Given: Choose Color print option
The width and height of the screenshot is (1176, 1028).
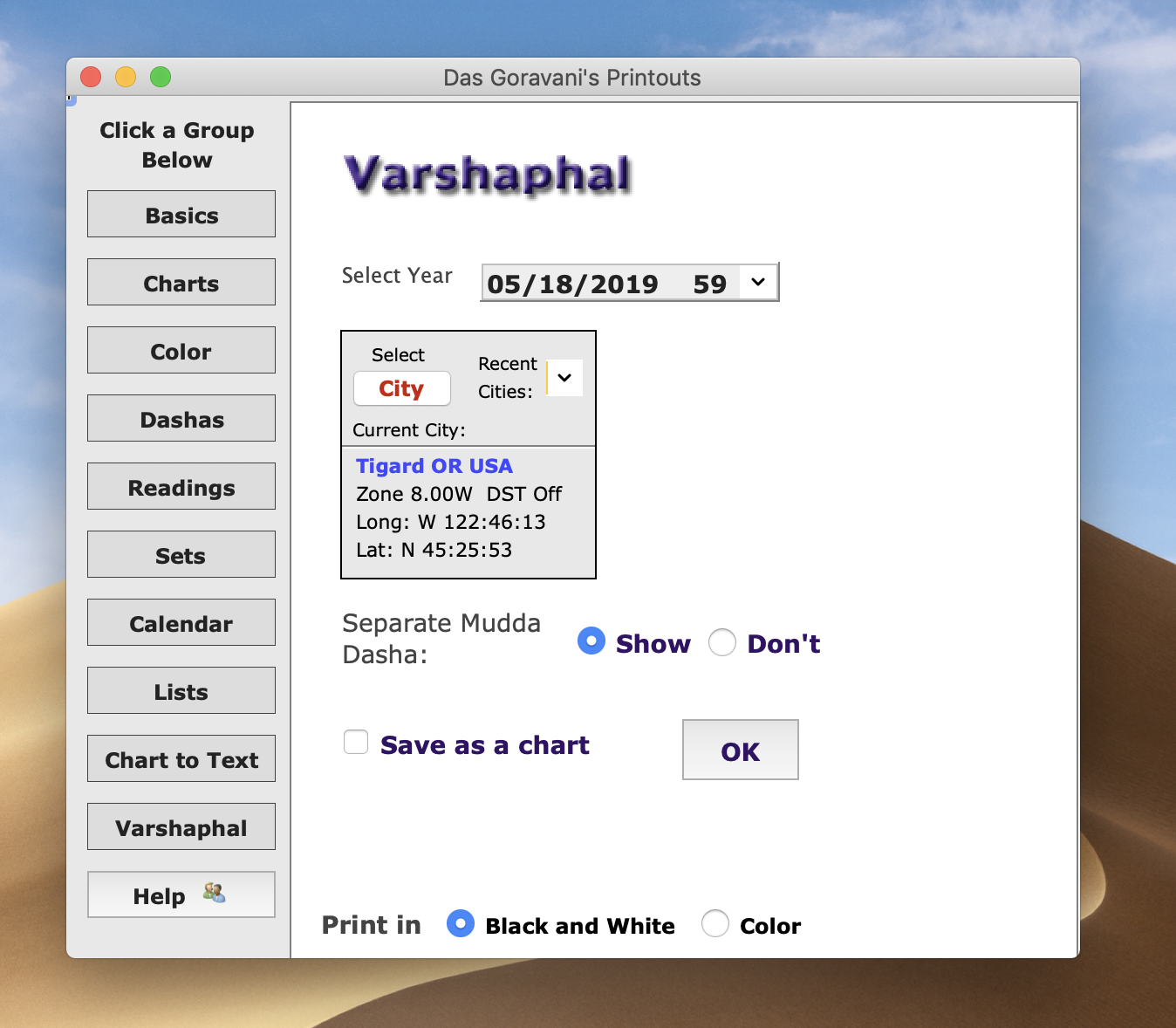Looking at the screenshot, I should click(715, 923).
